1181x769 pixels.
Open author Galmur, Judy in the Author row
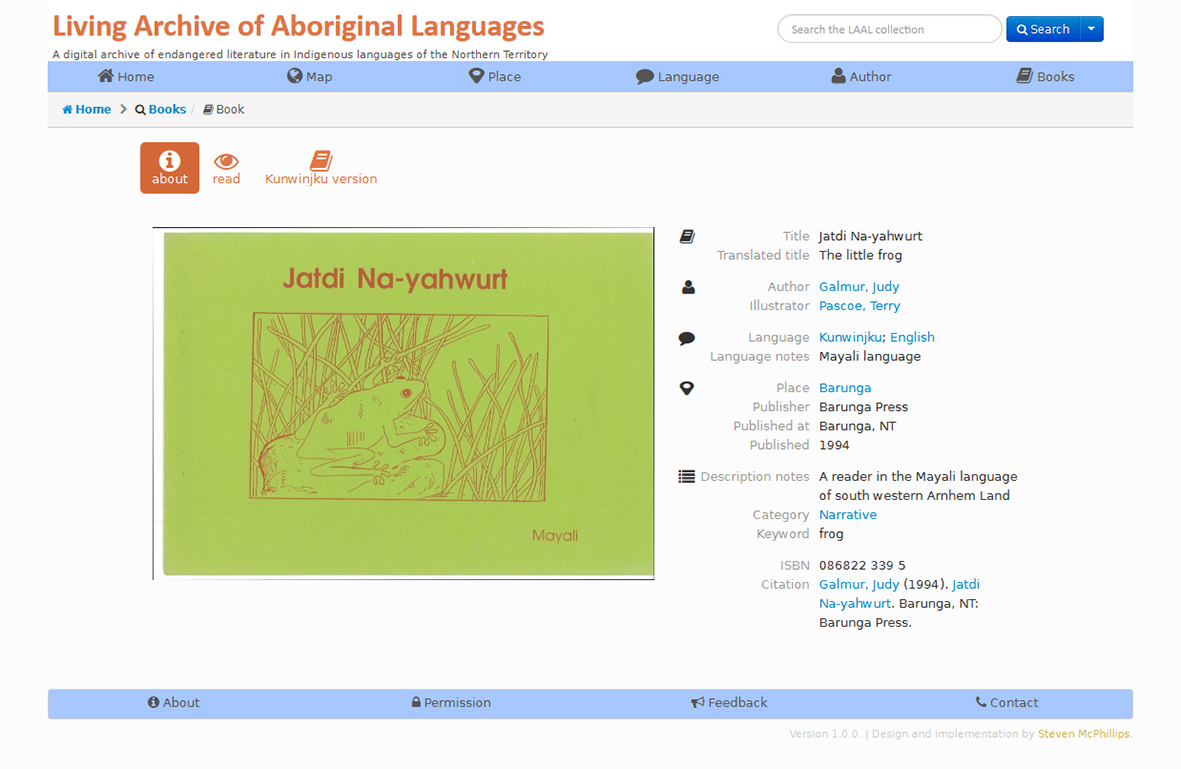[x=859, y=286]
